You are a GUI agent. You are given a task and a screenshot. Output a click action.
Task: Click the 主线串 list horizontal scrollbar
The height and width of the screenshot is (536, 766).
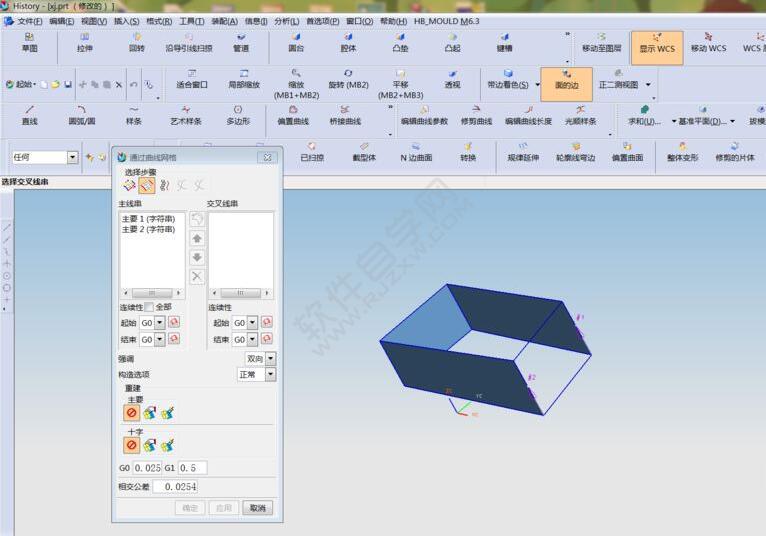point(152,293)
